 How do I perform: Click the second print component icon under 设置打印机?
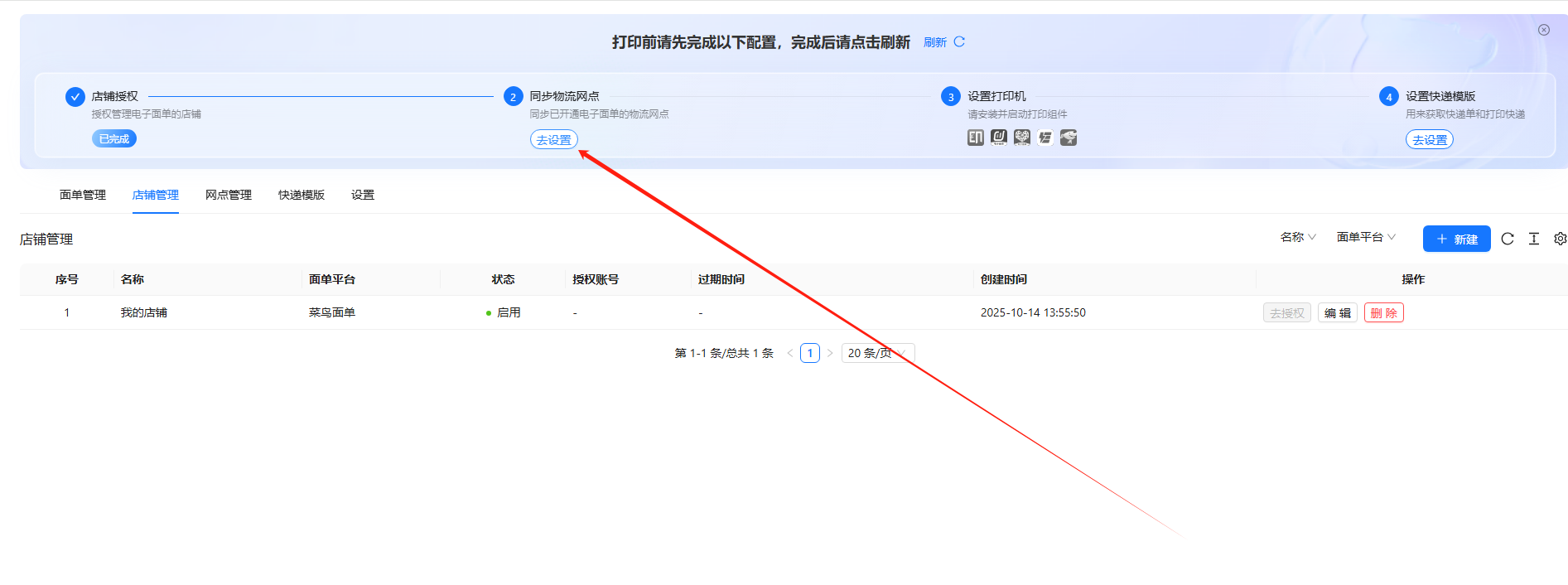999,138
